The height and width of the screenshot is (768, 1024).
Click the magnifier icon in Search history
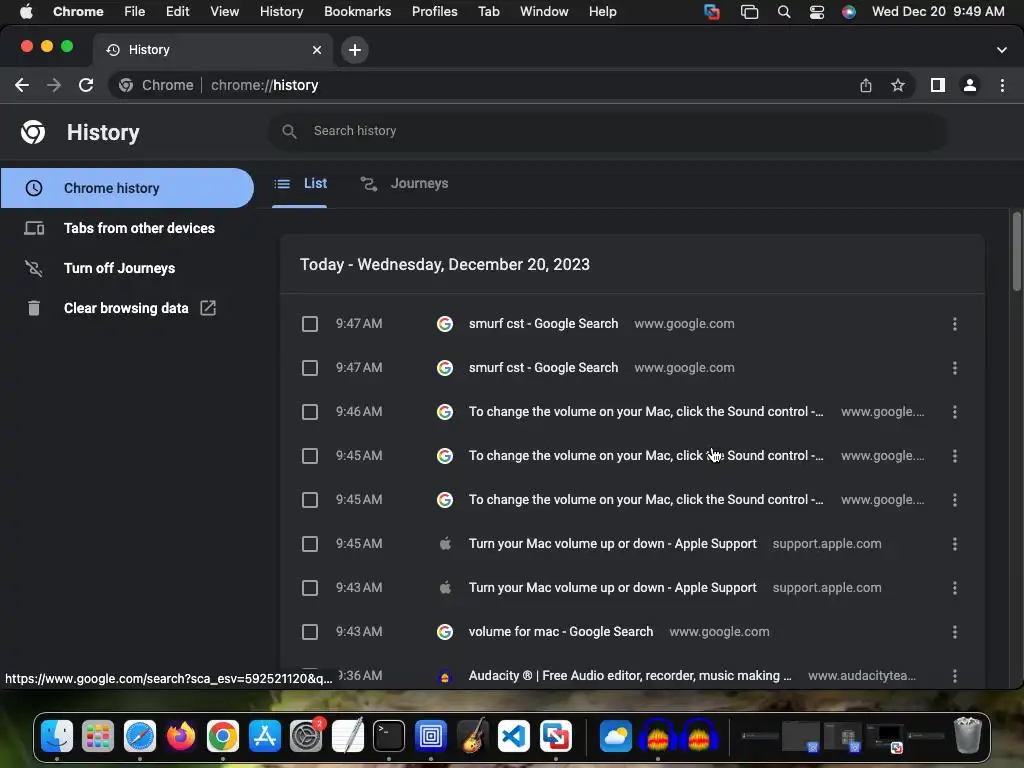point(289,131)
